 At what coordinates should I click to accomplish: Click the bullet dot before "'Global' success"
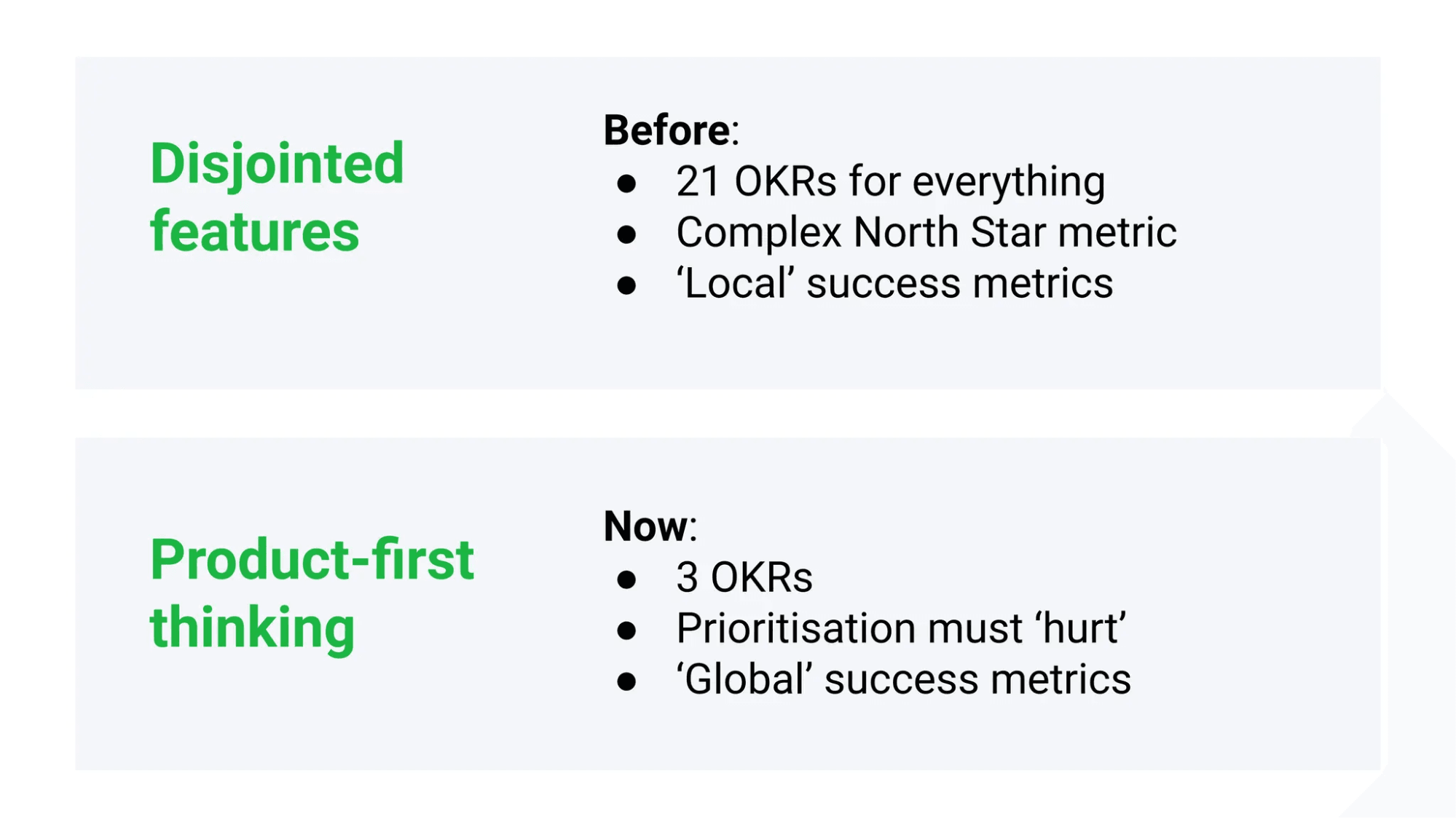pos(626,681)
